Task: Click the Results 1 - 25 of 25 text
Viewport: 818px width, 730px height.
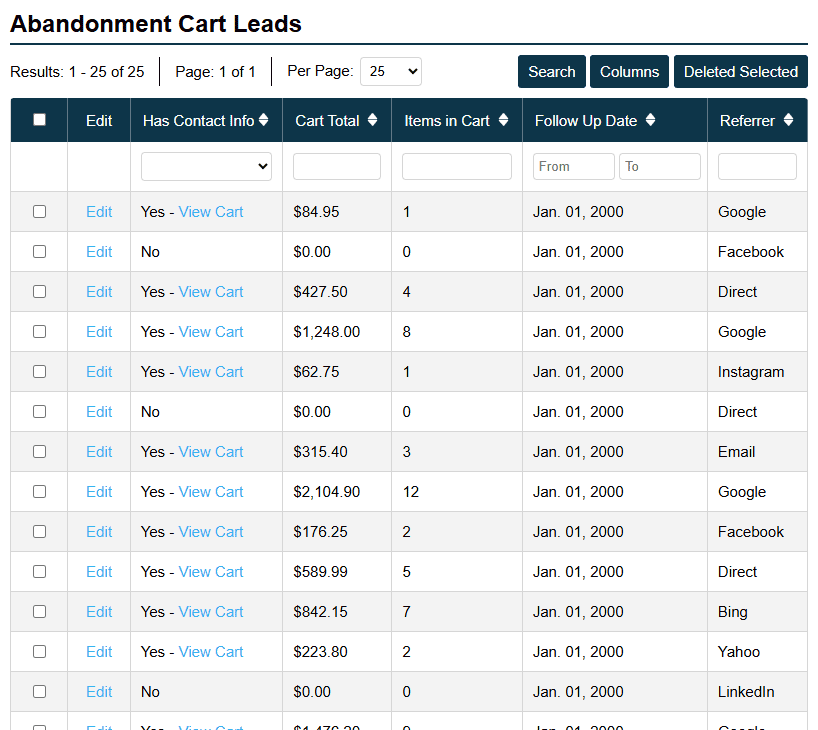Action: [x=77, y=71]
